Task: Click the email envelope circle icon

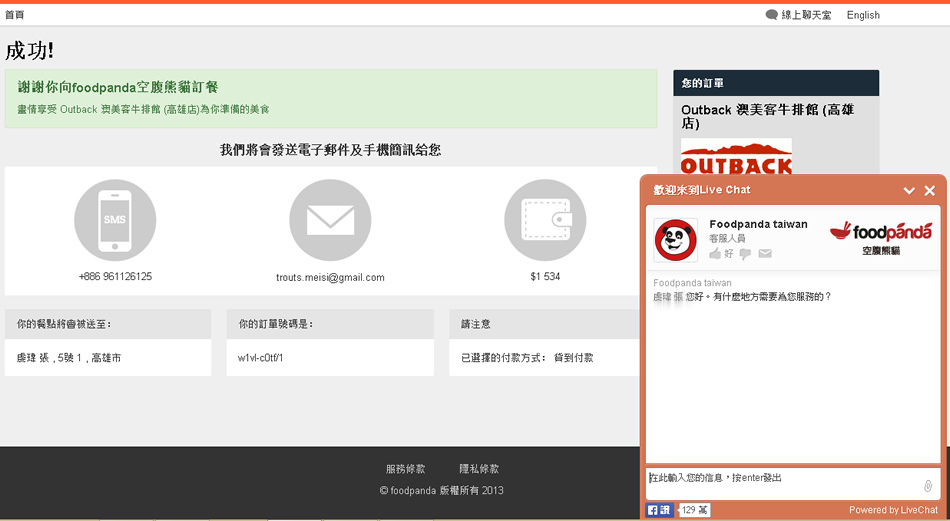Action: point(330,220)
